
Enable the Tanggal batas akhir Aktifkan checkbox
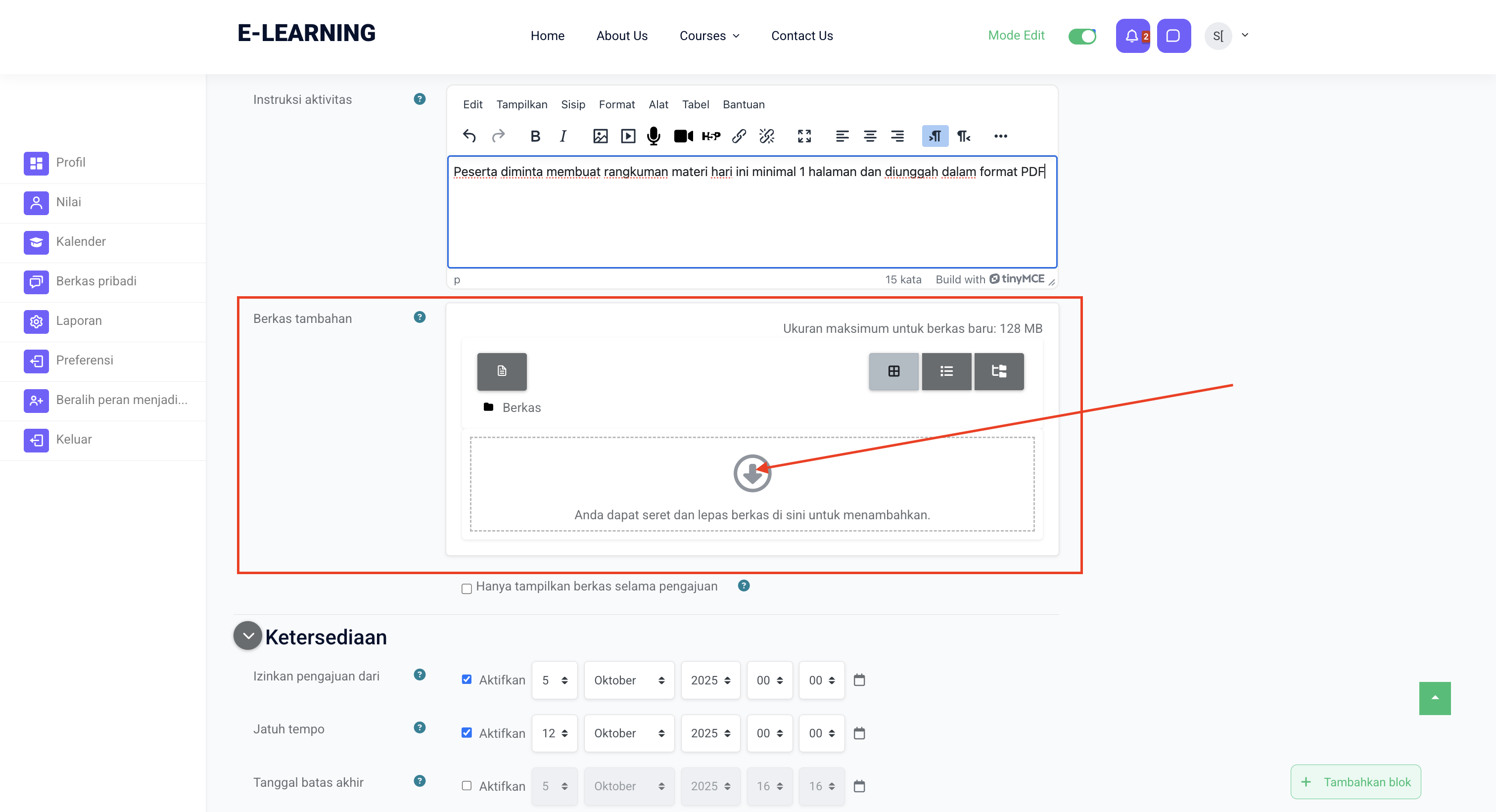click(x=467, y=785)
